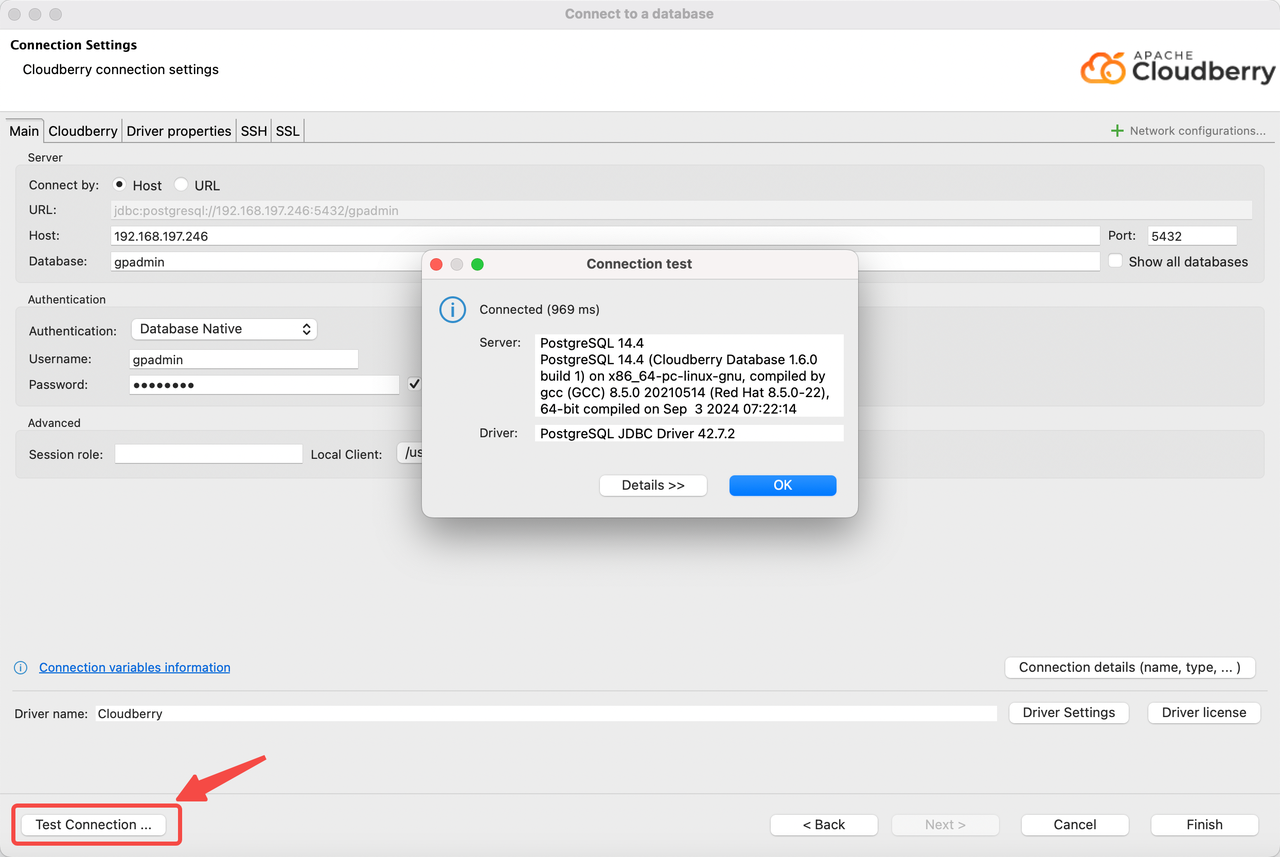Expand connection test Details >> section
The width and height of the screenshot is (1280, 857).
[653, 485]
